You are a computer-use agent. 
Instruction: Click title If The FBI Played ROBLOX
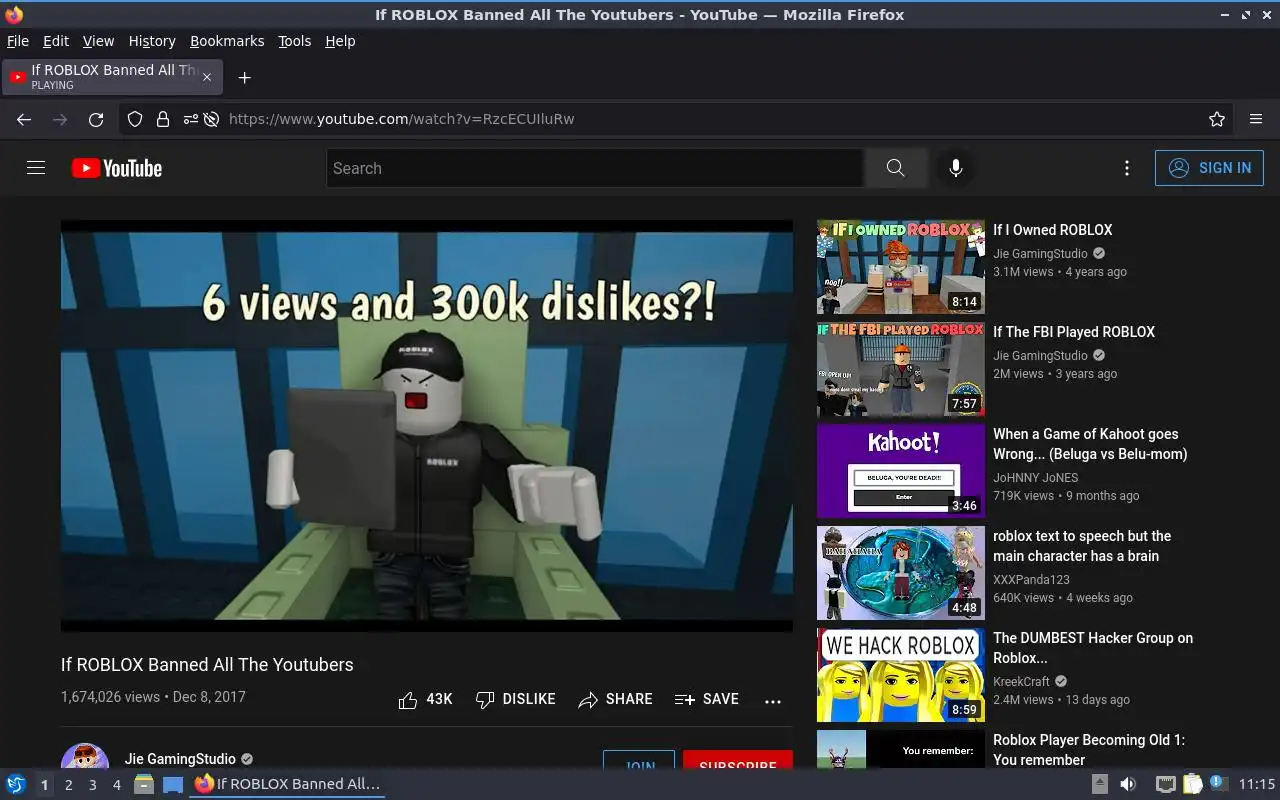click(1074, 332)
